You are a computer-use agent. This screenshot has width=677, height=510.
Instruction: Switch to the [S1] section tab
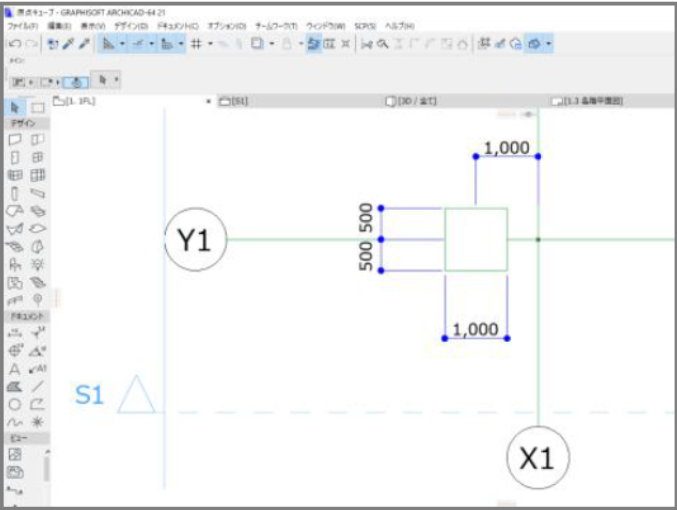click(234, 101)
